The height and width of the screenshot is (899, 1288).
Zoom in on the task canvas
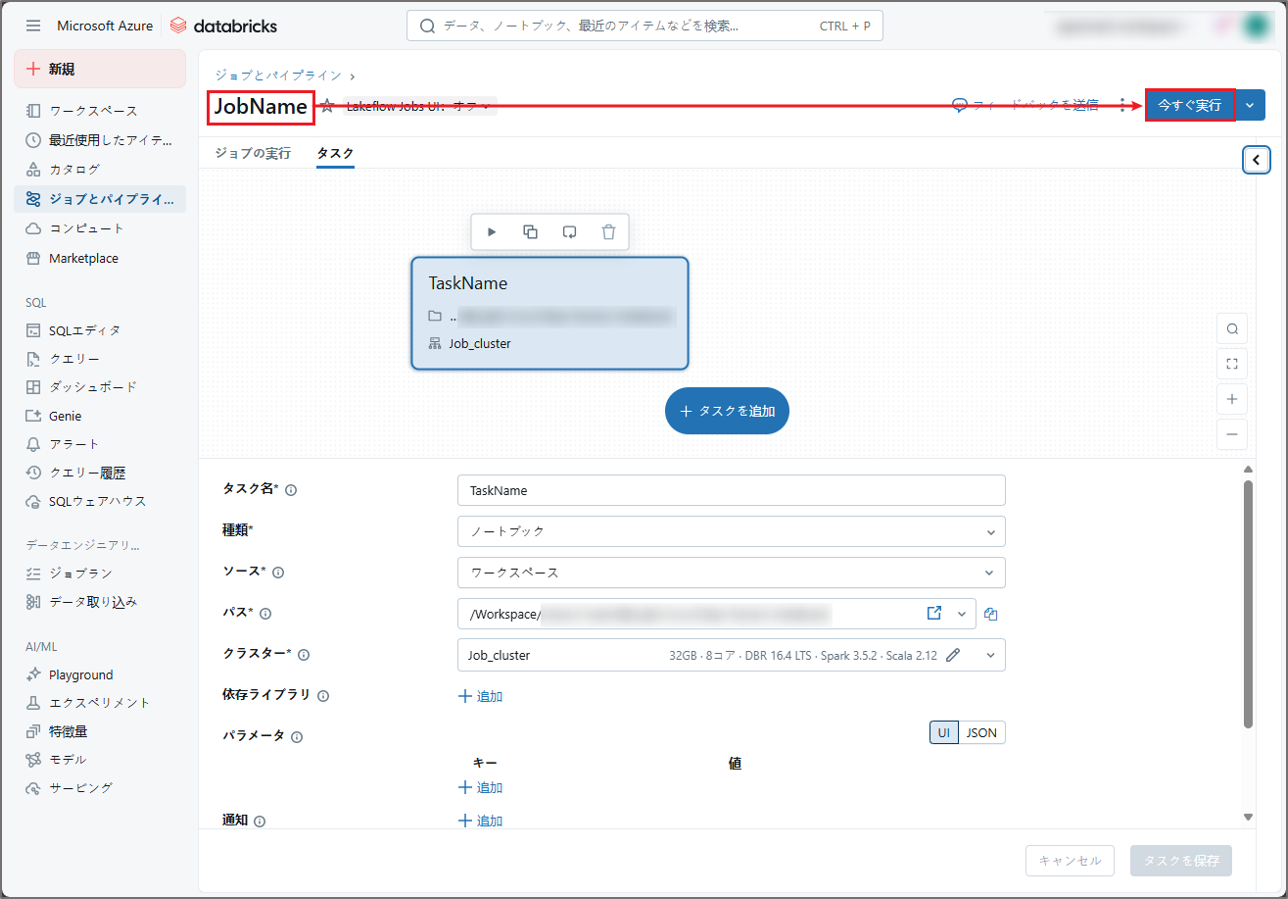coord(1232,399)
